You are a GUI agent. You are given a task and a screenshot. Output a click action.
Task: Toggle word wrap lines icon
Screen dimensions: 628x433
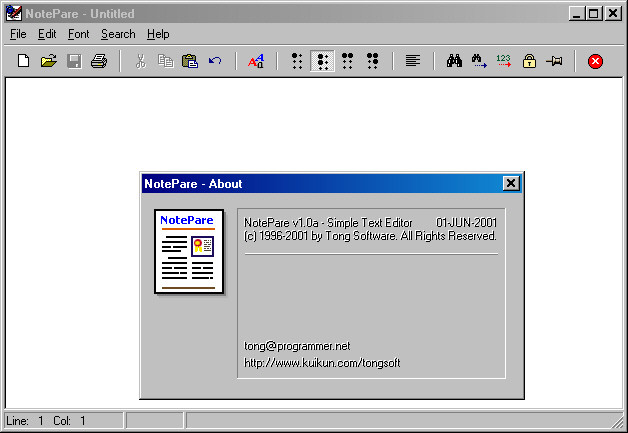coord(413,60)
